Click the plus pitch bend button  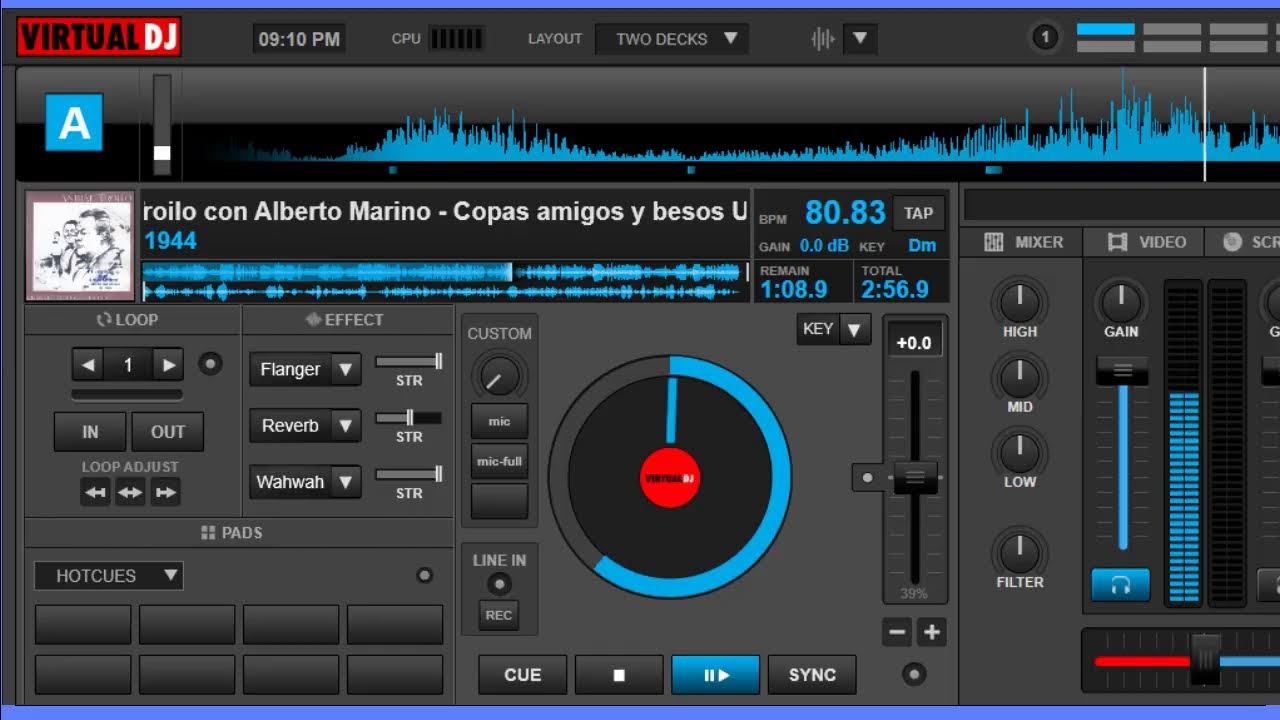coord(932,632)
